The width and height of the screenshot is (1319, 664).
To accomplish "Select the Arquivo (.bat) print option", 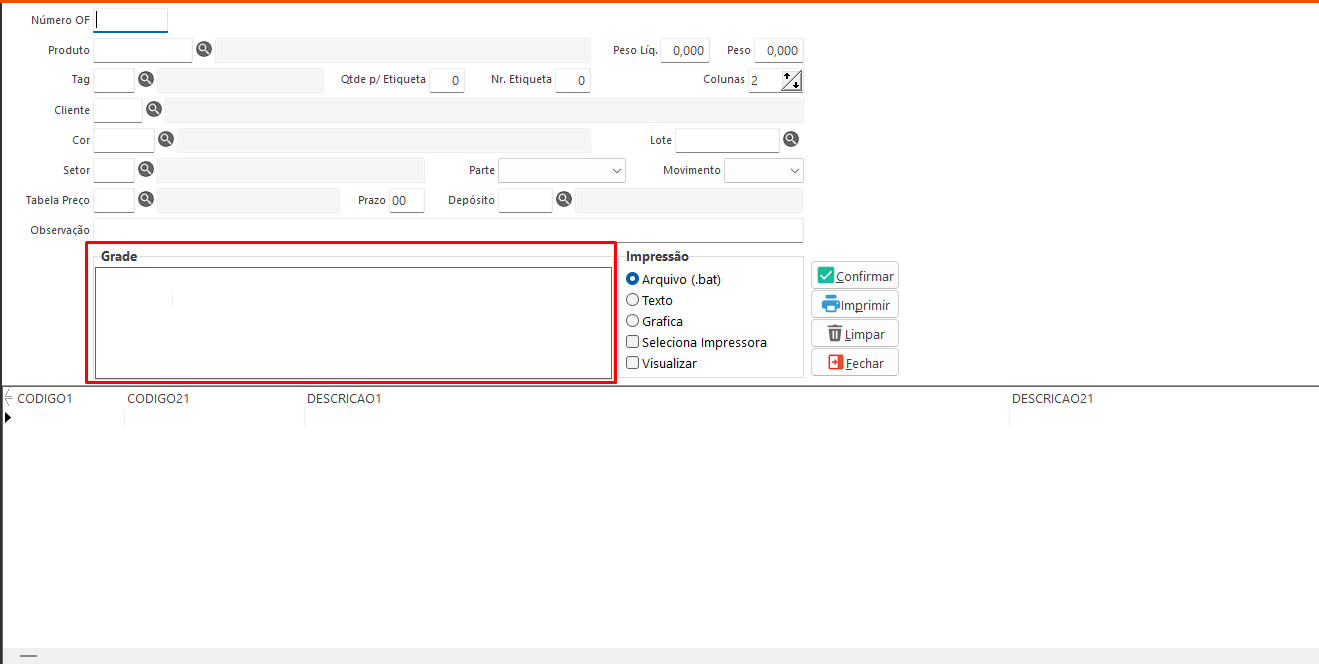I will tap(632, 280).
